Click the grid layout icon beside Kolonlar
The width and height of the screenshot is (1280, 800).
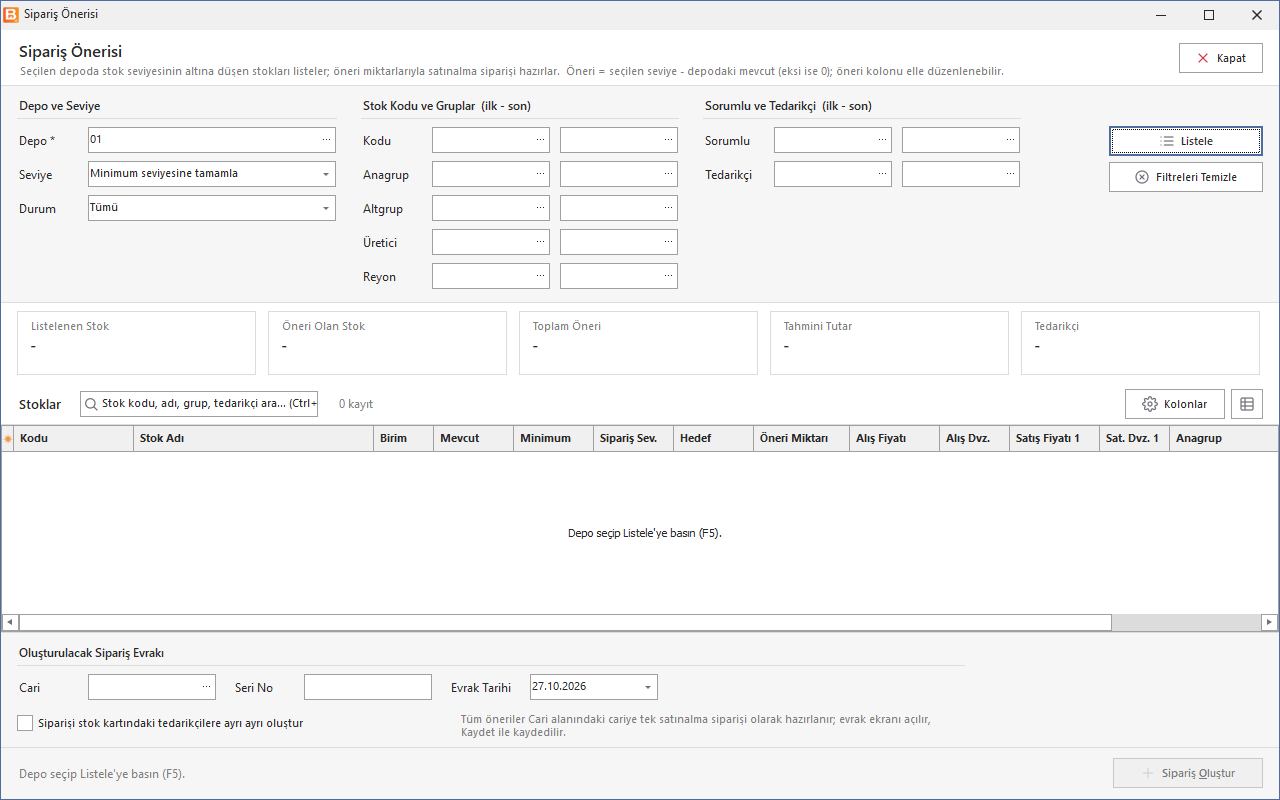coord(1247,404)
